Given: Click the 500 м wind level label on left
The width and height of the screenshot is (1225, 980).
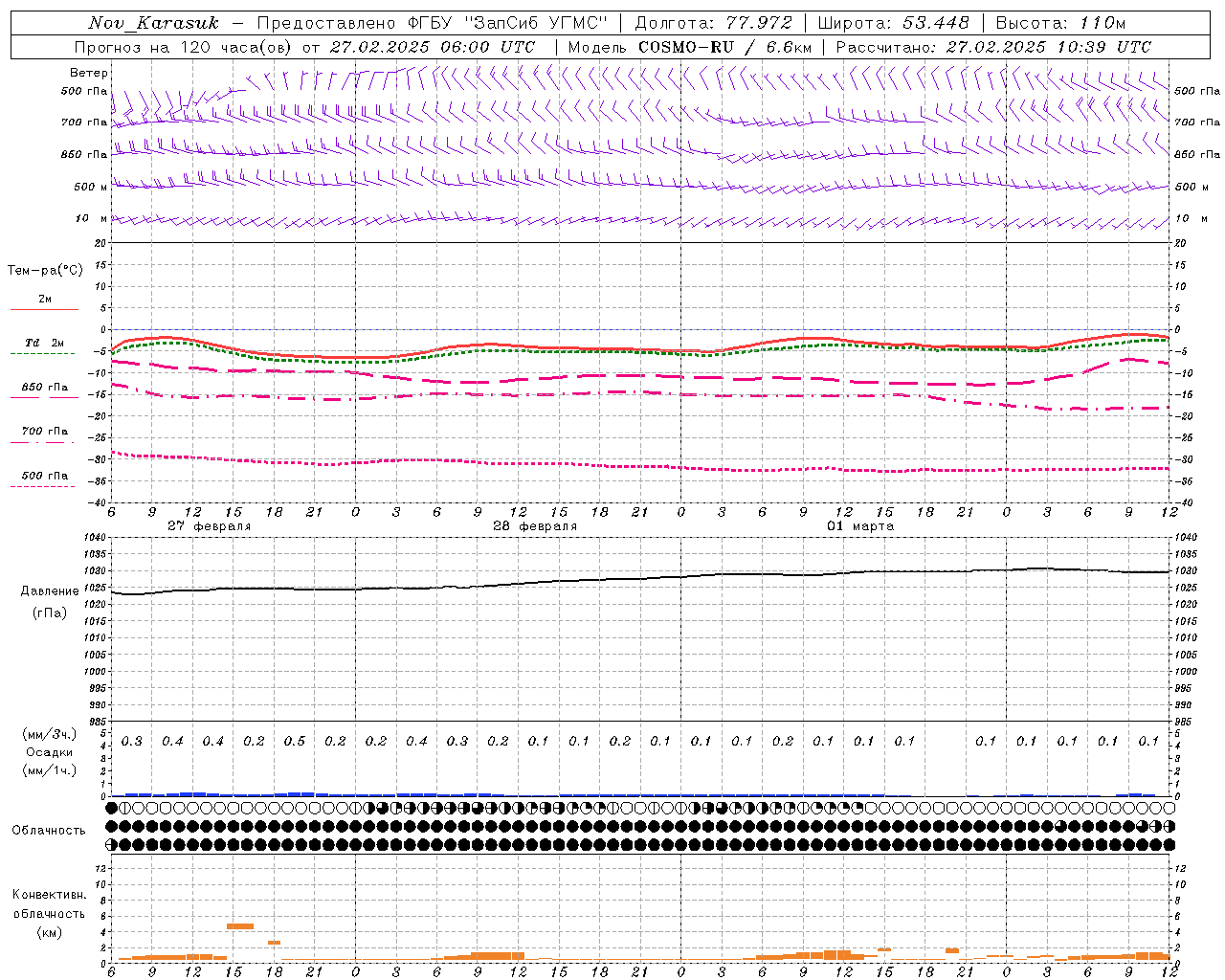Looking at the screenshot, I should tap(90, 187).
